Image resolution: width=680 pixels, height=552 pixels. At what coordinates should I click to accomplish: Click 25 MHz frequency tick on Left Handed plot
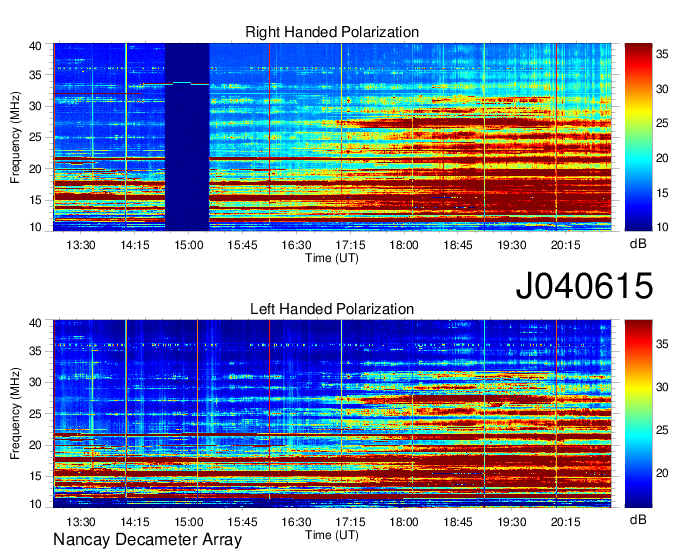tap(35, 414)
